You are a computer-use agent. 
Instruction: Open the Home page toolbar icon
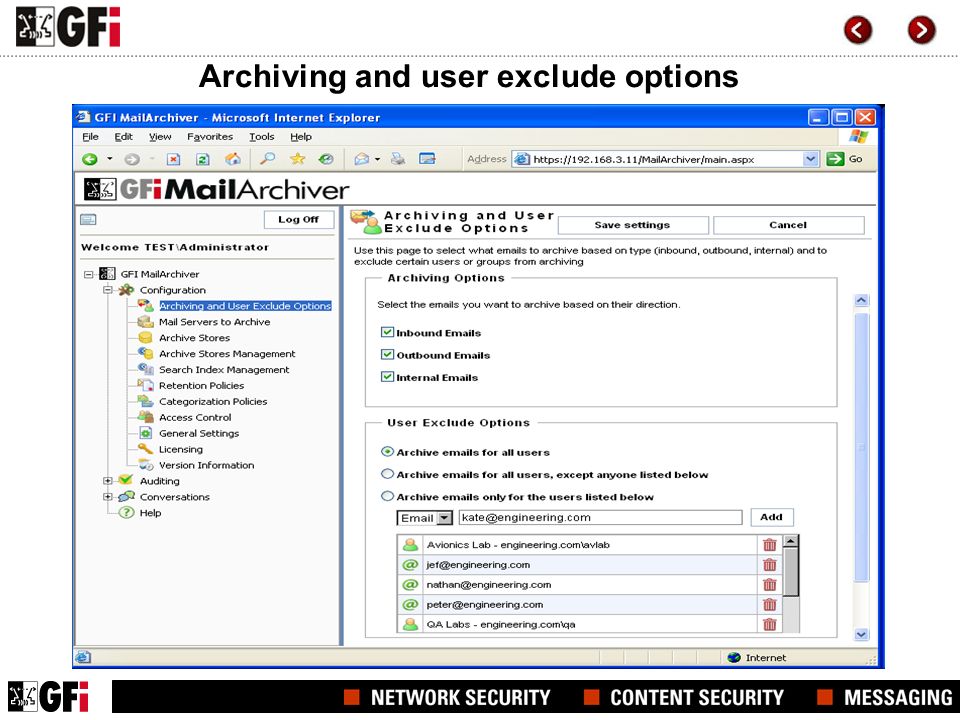click(x=233, y=159)
